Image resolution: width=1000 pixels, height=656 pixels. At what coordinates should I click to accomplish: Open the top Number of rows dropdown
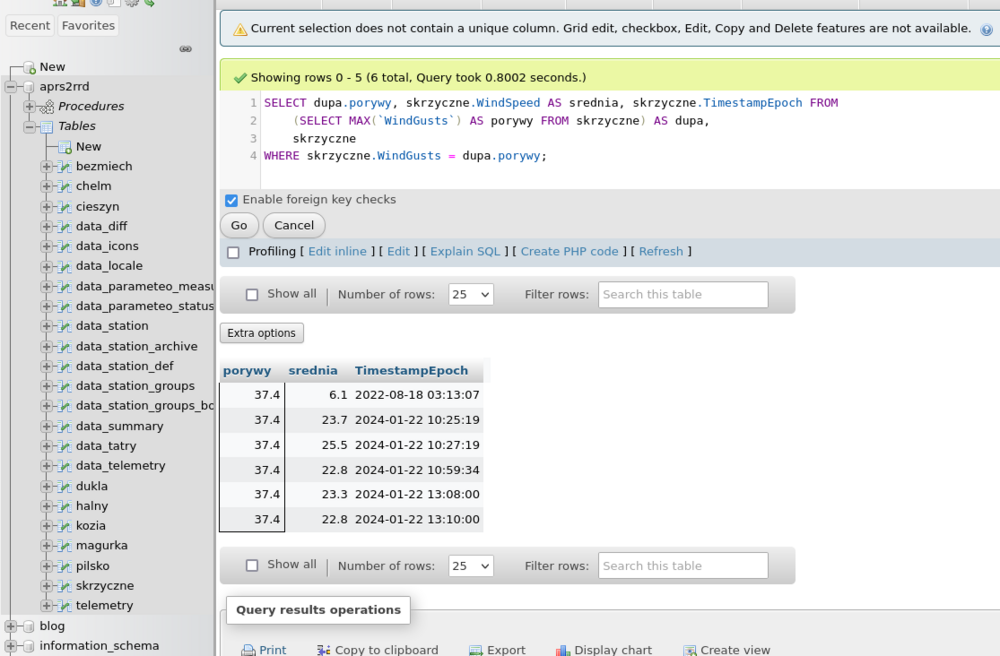[470, 295]
